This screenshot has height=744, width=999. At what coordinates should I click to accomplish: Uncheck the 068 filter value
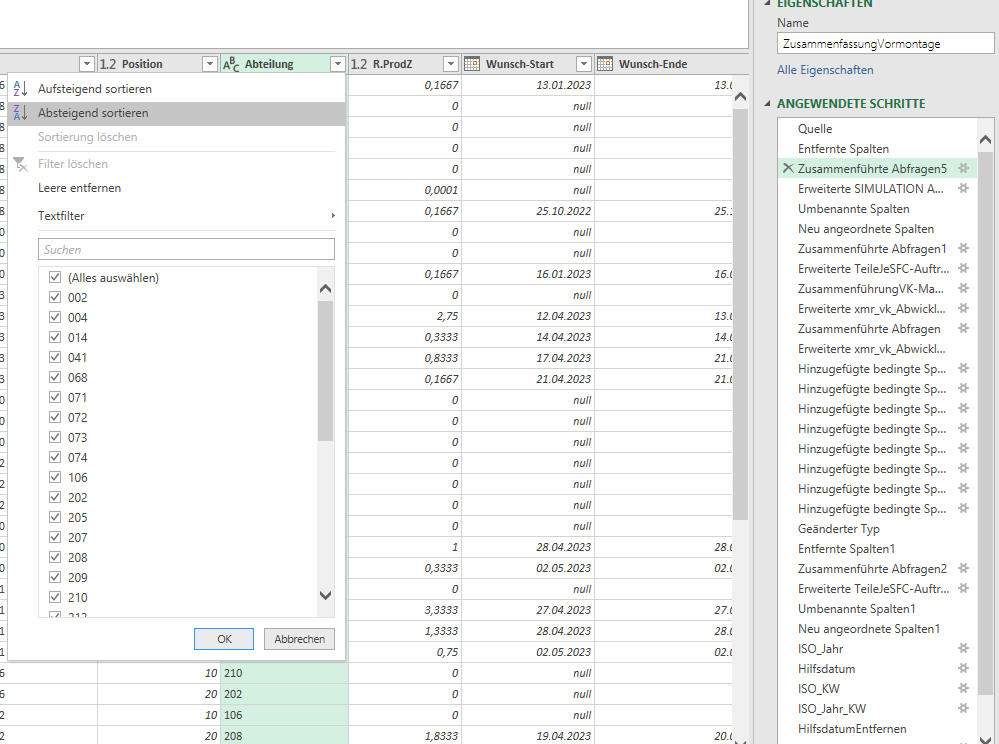[x=55, y=377]
